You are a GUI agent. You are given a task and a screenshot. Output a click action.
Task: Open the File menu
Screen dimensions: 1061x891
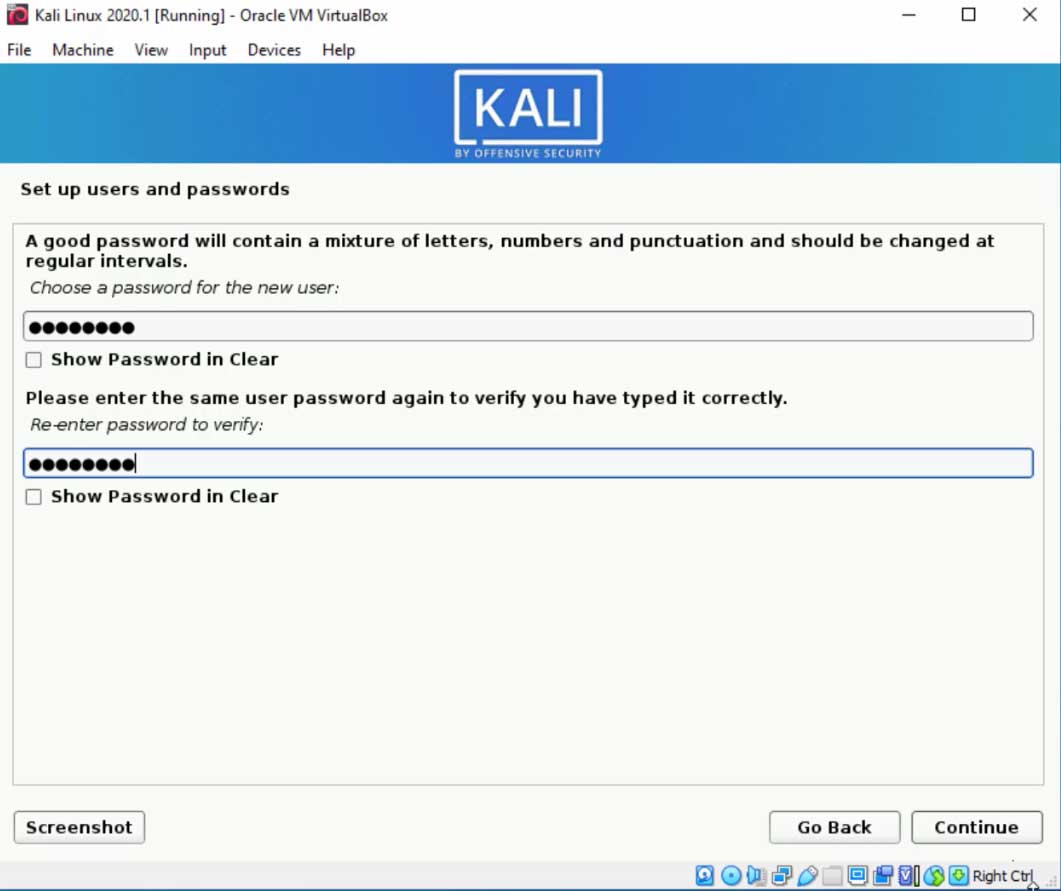(19, 50)
